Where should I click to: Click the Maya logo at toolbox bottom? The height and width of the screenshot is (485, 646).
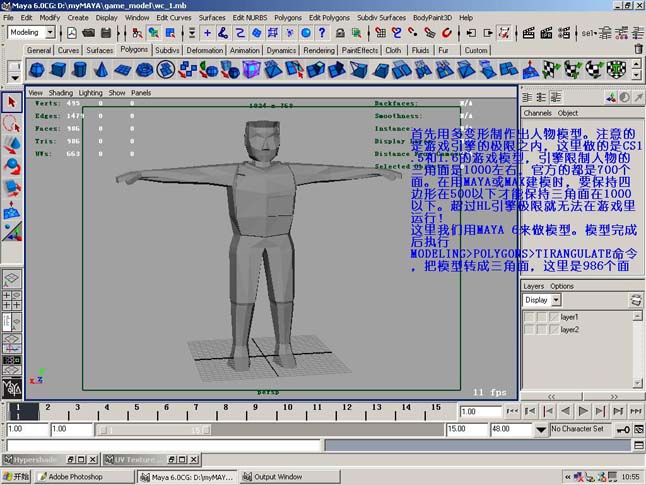coord(12,388)
